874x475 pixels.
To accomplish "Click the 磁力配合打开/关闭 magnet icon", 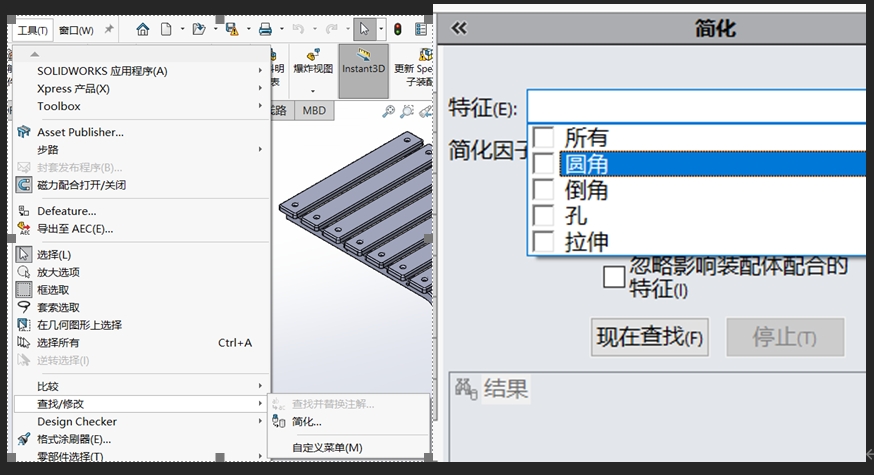I will (23, 185).
